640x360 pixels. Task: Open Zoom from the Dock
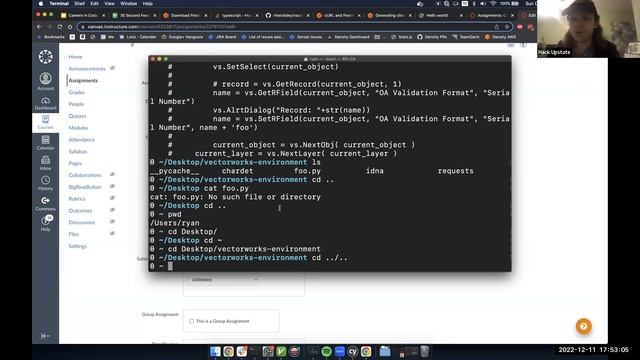340,351
